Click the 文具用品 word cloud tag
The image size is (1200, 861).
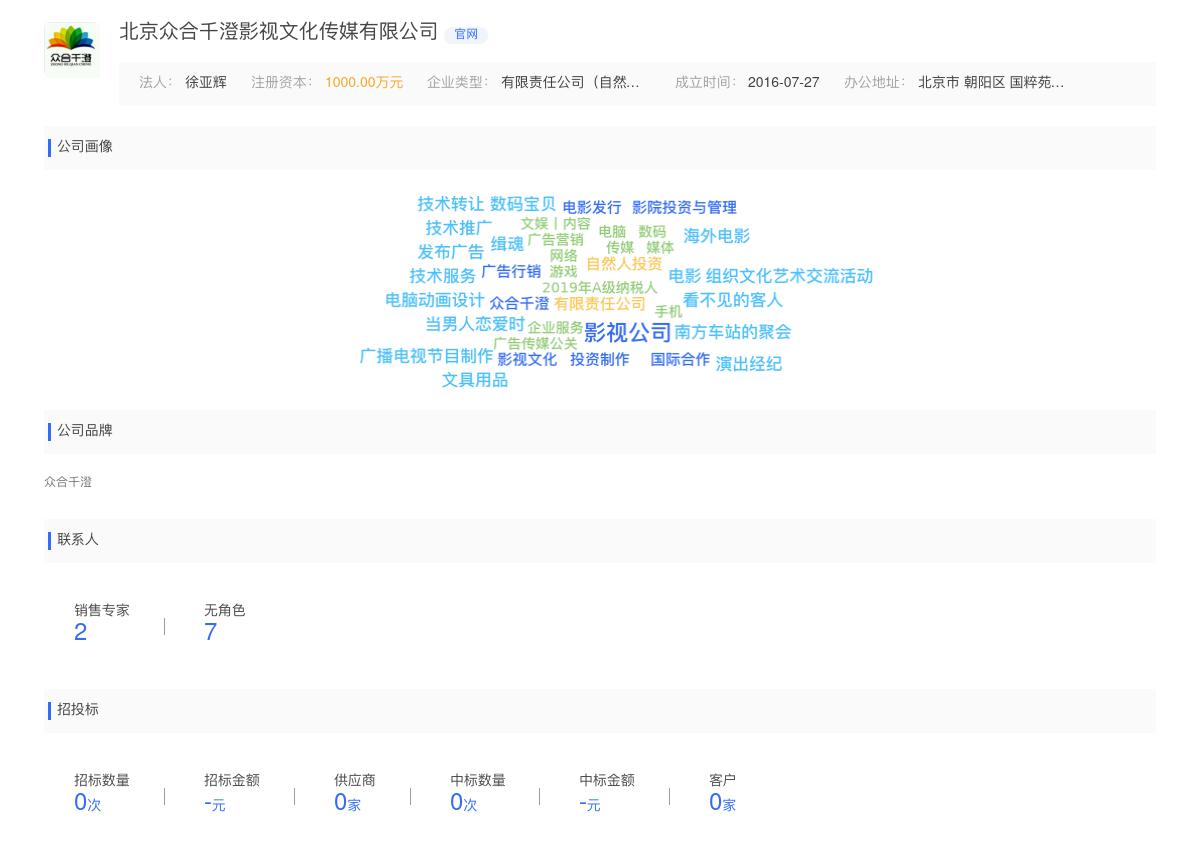475,380
